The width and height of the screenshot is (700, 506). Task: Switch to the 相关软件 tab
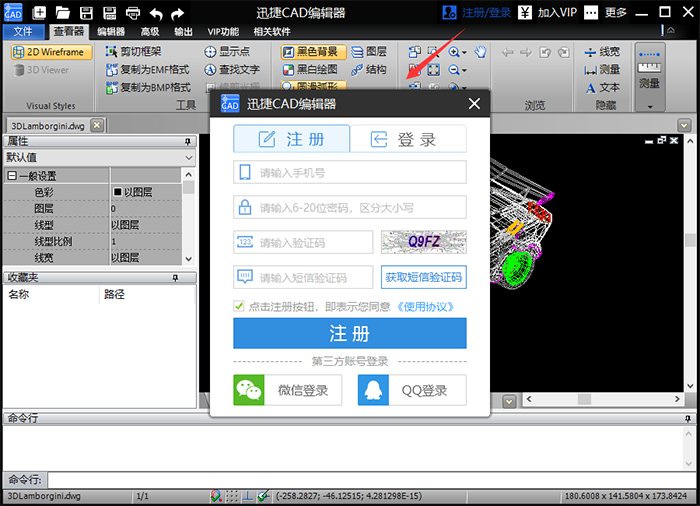pyautogui.click(x=272, y=31)
